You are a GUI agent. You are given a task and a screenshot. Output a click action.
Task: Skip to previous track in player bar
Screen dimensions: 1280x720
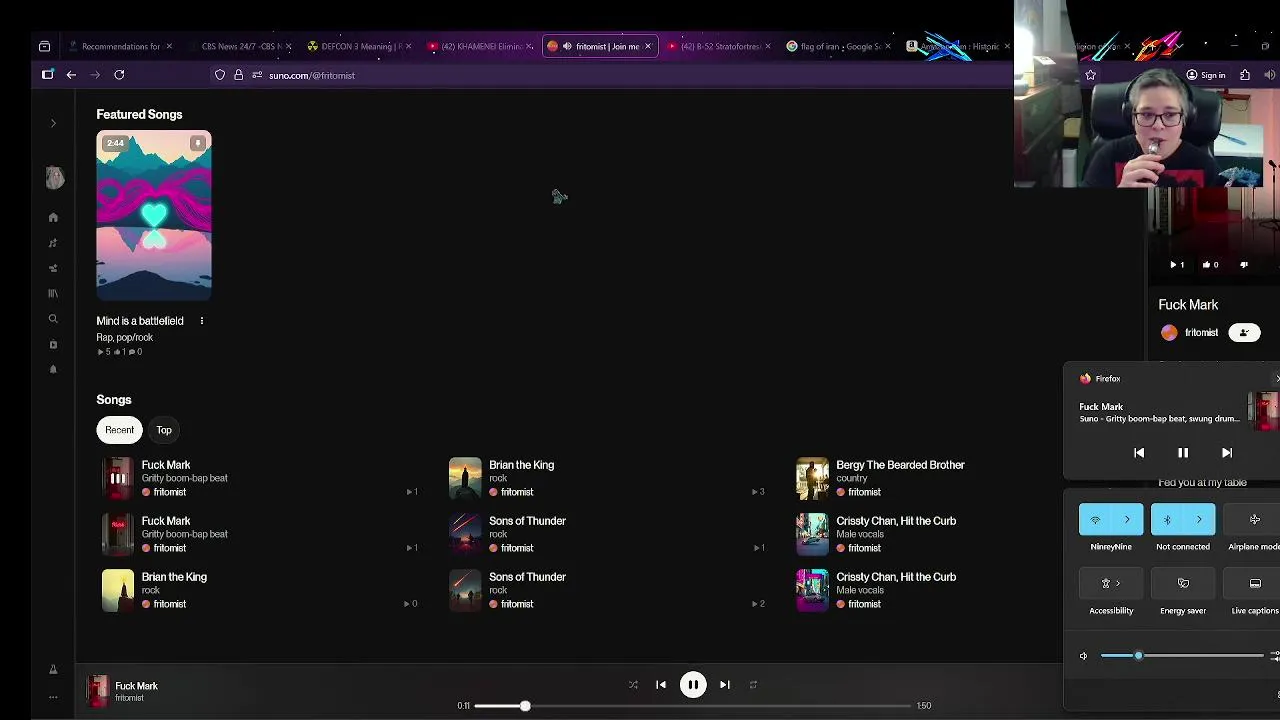661,685
